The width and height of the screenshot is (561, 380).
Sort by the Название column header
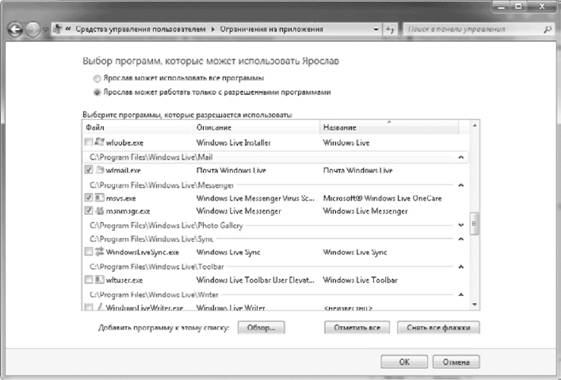pyautogui.click(x=389, y=127)
